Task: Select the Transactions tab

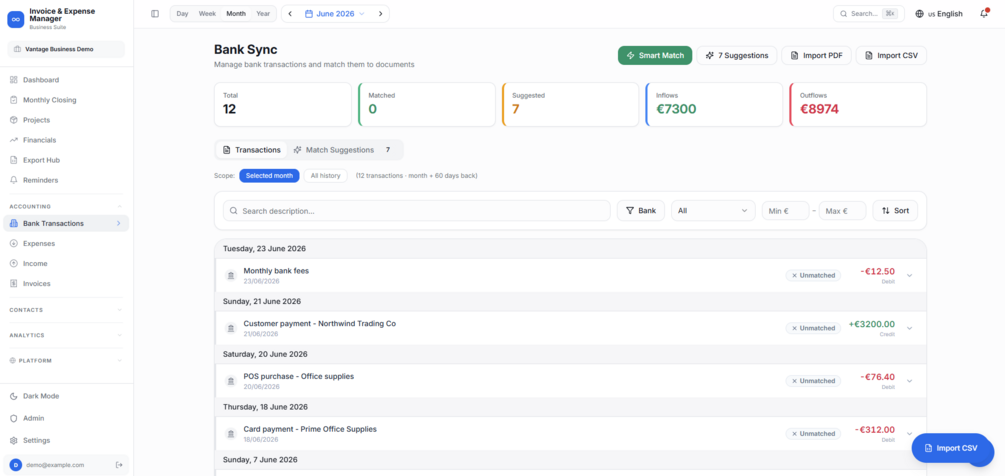Action: tap(252, 150)
